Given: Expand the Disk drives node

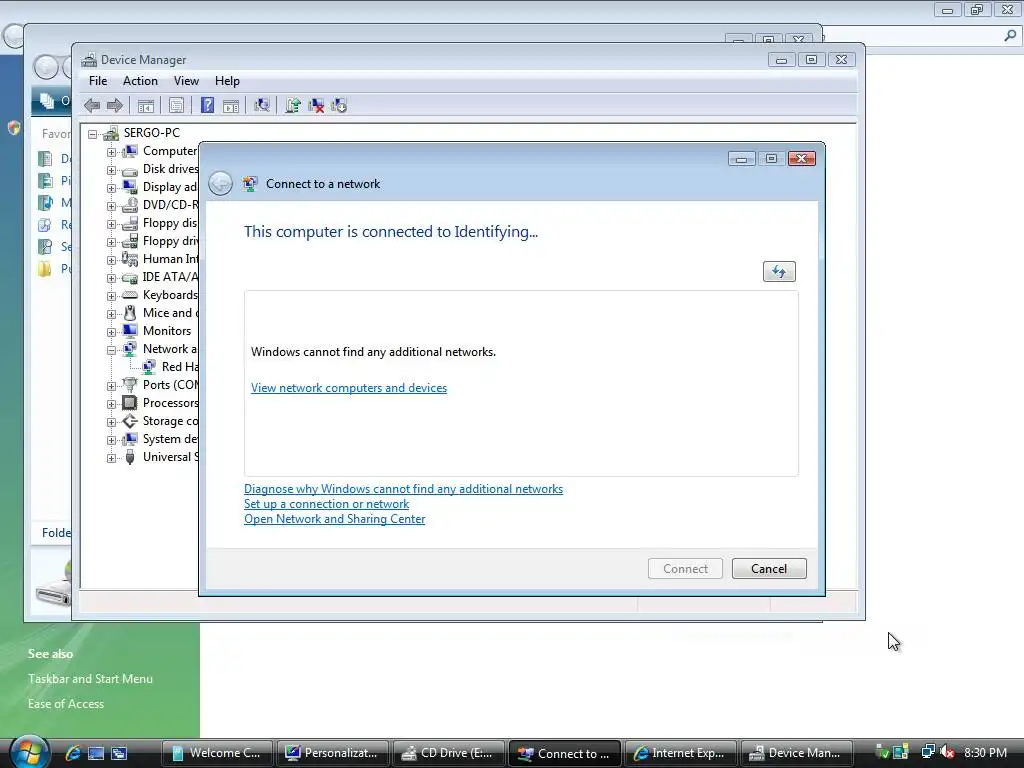Looking at the screenshot, I should tap(111, 170).
